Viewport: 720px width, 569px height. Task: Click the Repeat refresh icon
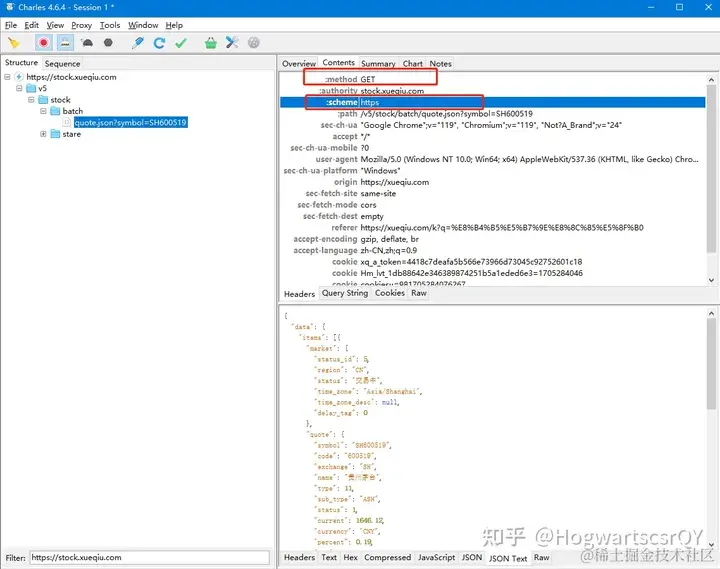pos(159,43)
